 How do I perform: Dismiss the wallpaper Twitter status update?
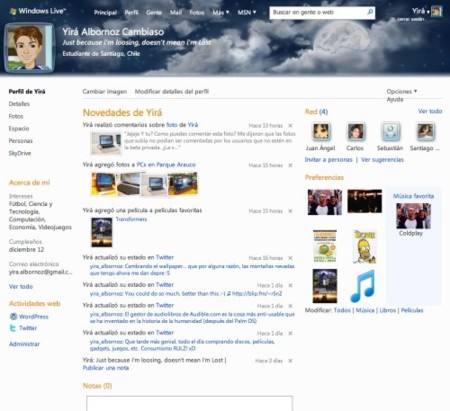290,258
